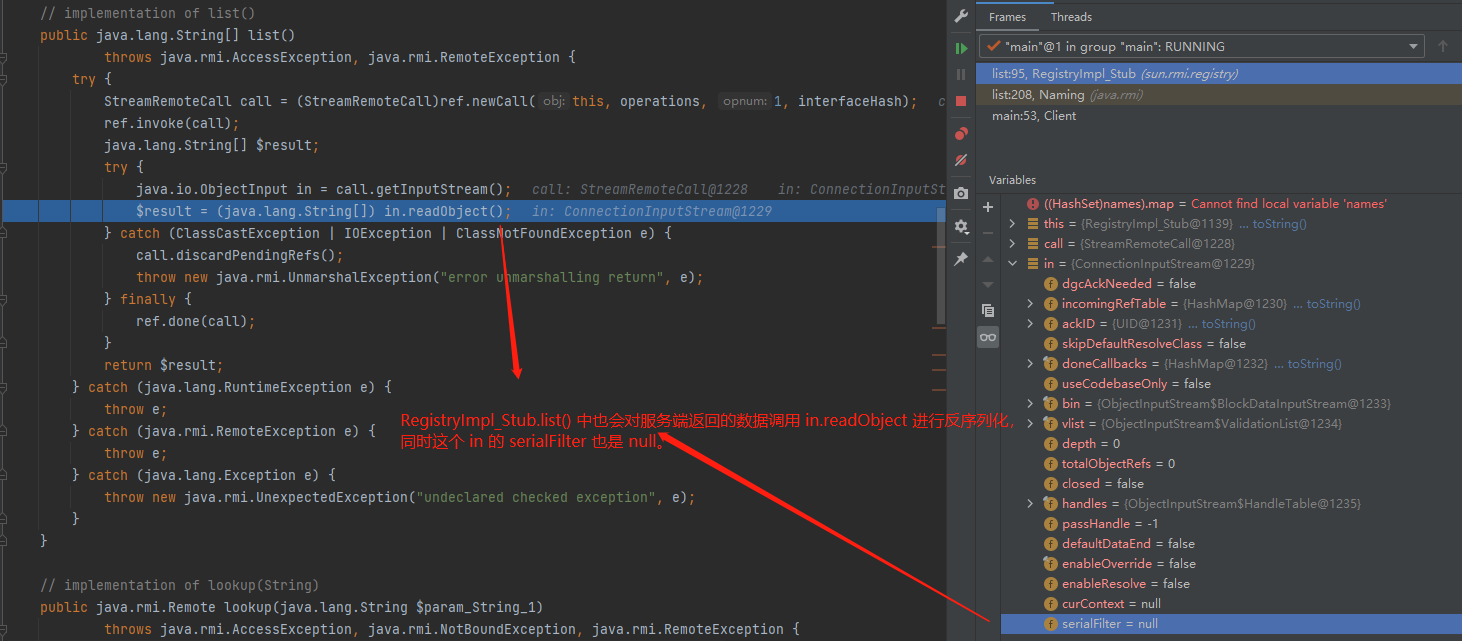Select the enableResolve = false row
Image resolution: width=1462 pixels, height=641 pixels.
[x=1231, y=584]
